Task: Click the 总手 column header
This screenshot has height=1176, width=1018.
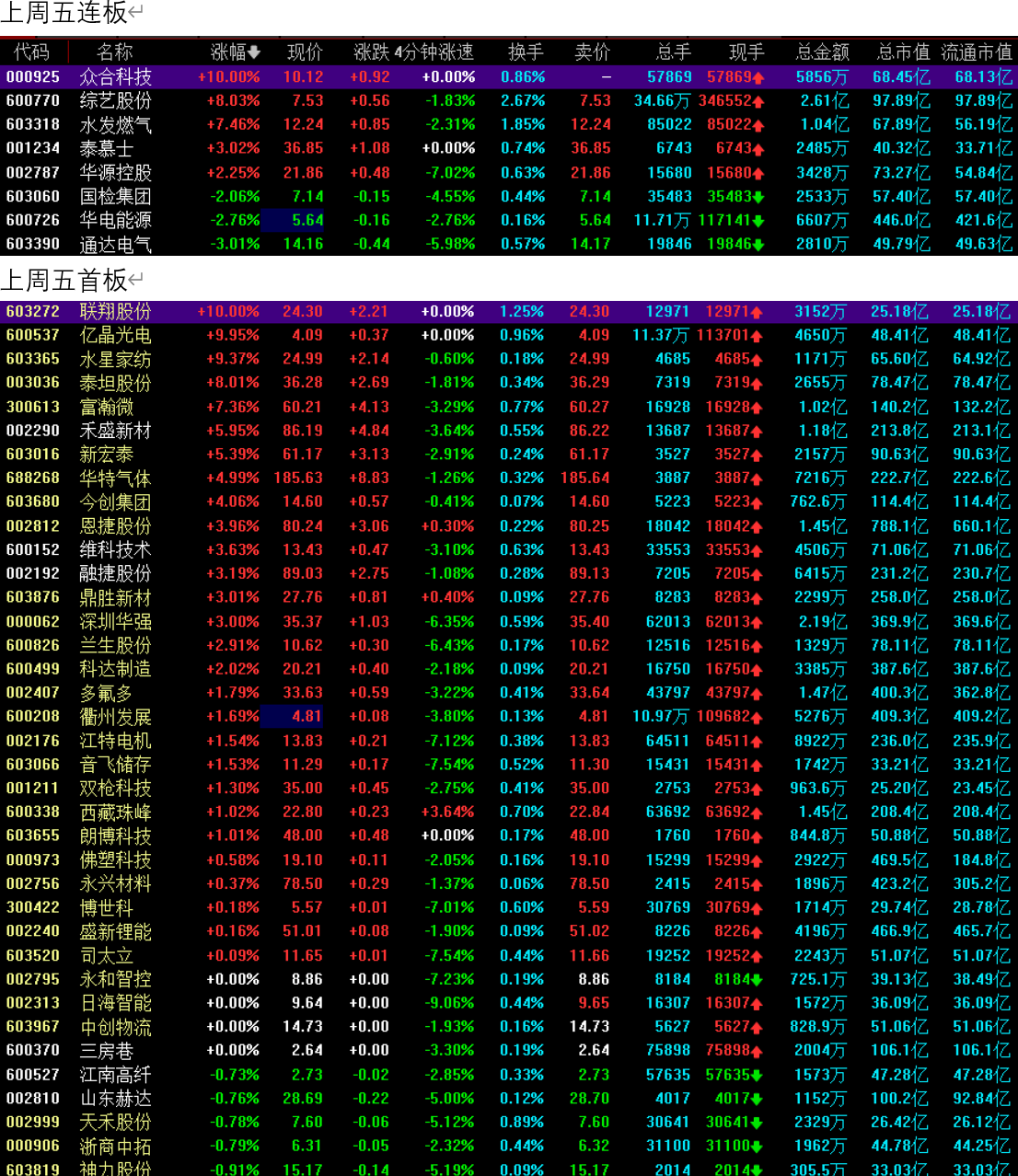Action: (674, 52)
